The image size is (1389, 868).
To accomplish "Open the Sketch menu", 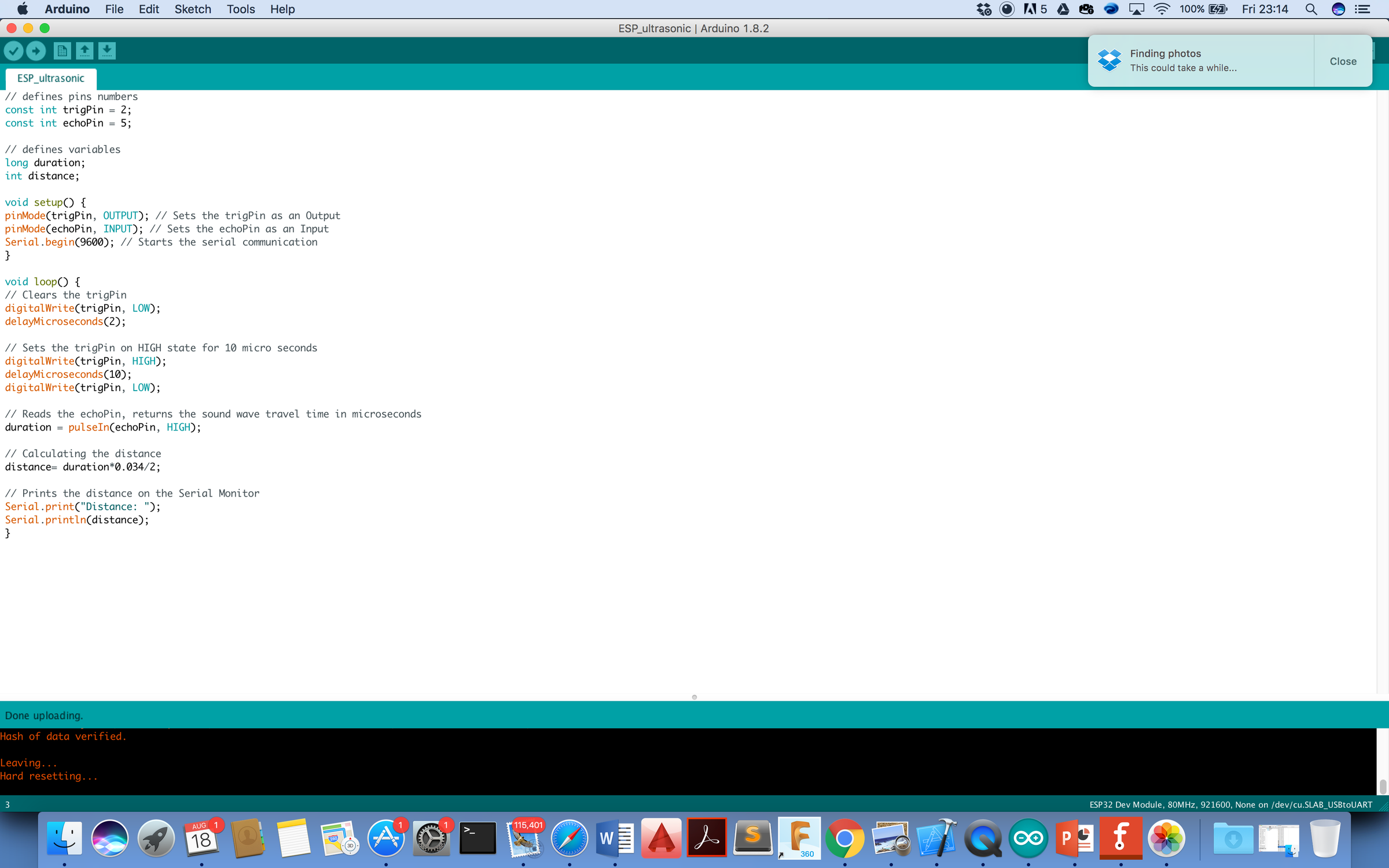I will coord(193,9).
